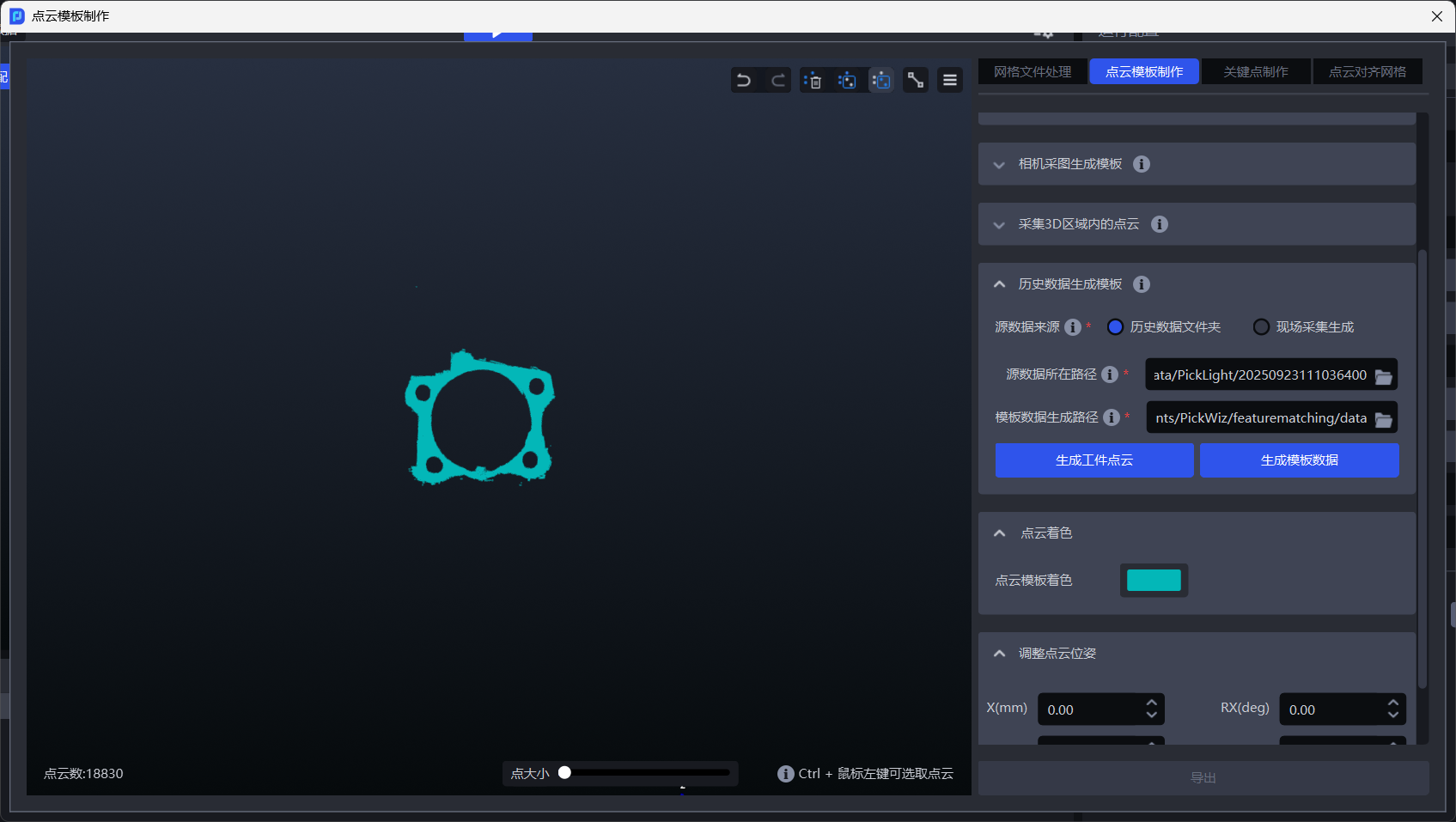Toggle the highlighted point selection box tool
Image resolution: width=1456 pixels, height=822 pixels.
pyautogui.click(x=881, y=81)
